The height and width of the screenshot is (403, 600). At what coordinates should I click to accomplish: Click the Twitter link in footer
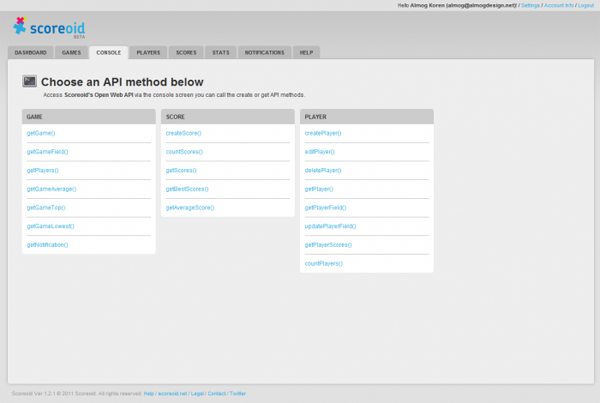click(x=238, y=394)
